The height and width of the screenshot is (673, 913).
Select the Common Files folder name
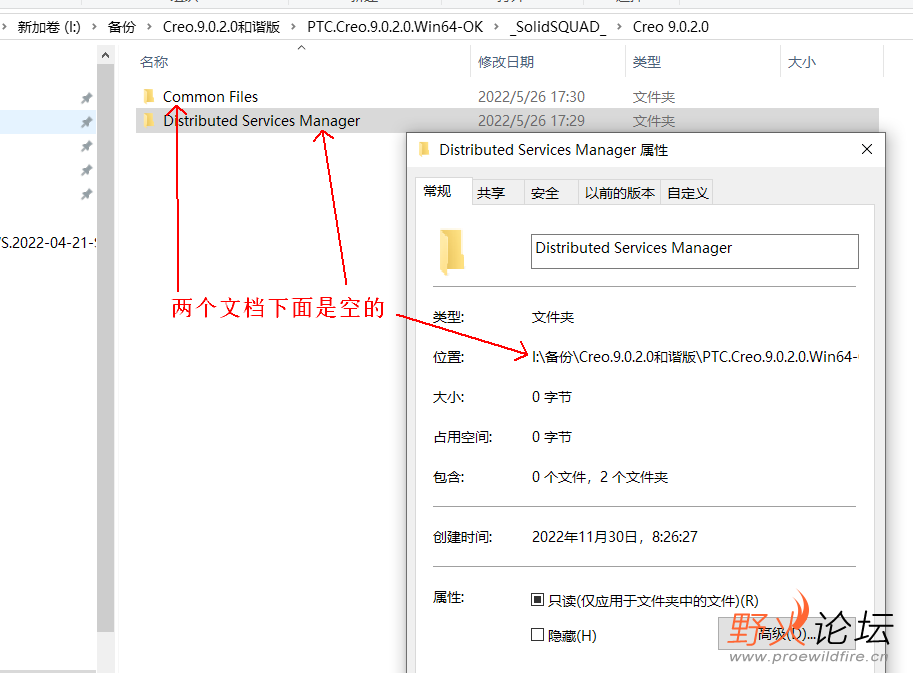[210, 97]
